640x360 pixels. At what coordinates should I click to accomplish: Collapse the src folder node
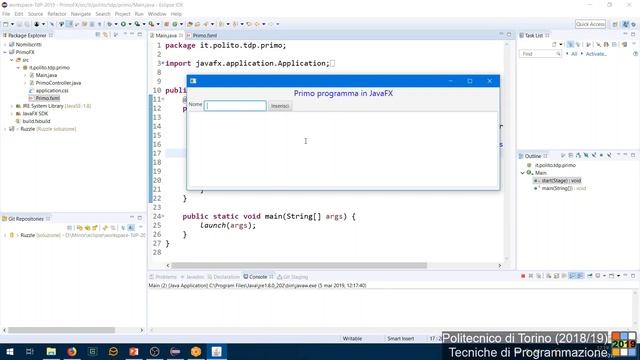pos(12,60)
